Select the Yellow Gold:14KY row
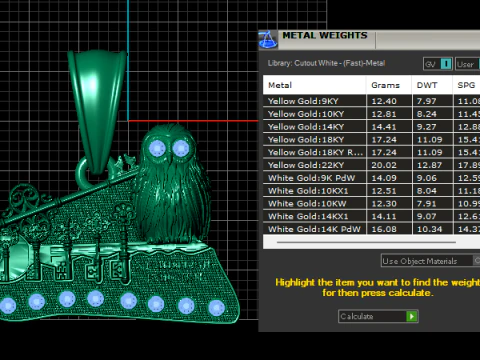 (x=371, y=127)
